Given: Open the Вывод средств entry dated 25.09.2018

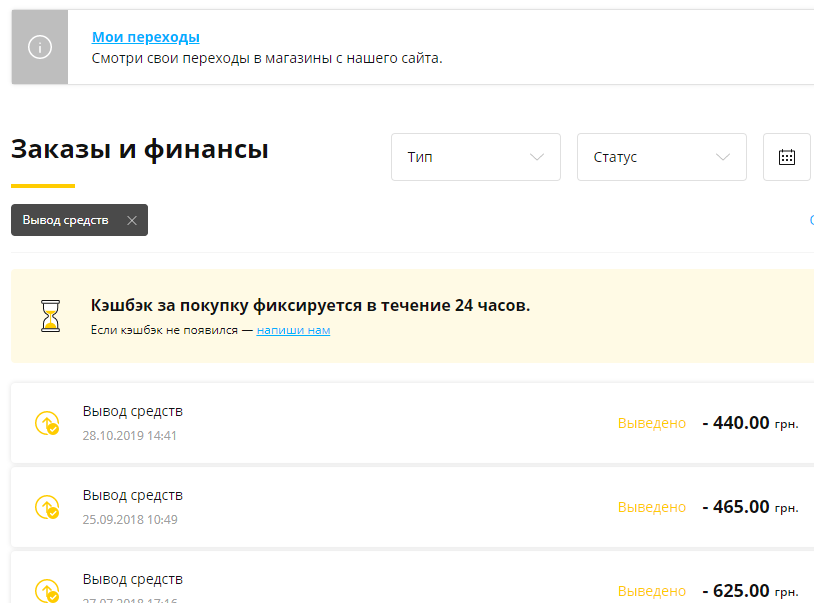Looking at the screenshot, I should coord(133,495).
